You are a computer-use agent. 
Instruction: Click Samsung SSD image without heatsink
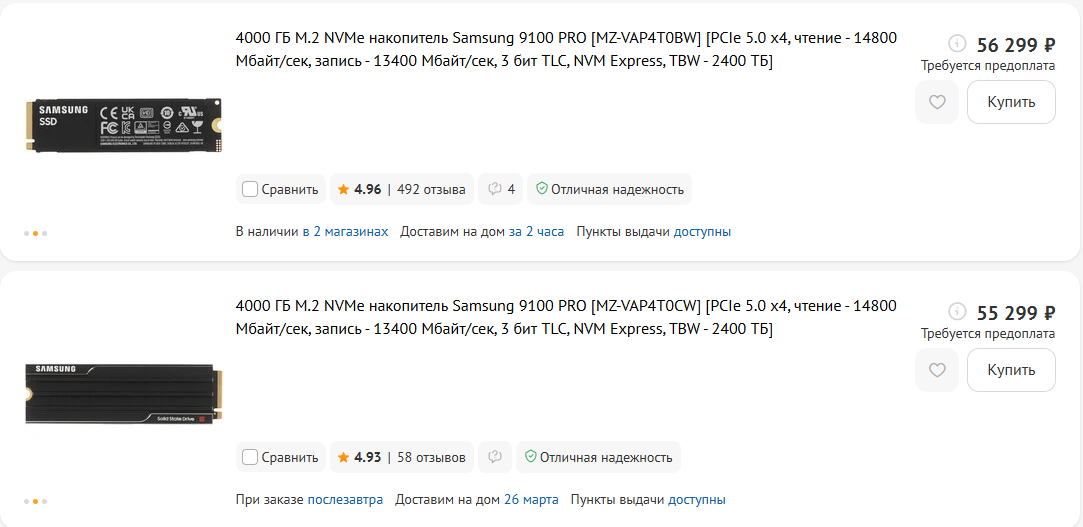click(x=124, y=126)
